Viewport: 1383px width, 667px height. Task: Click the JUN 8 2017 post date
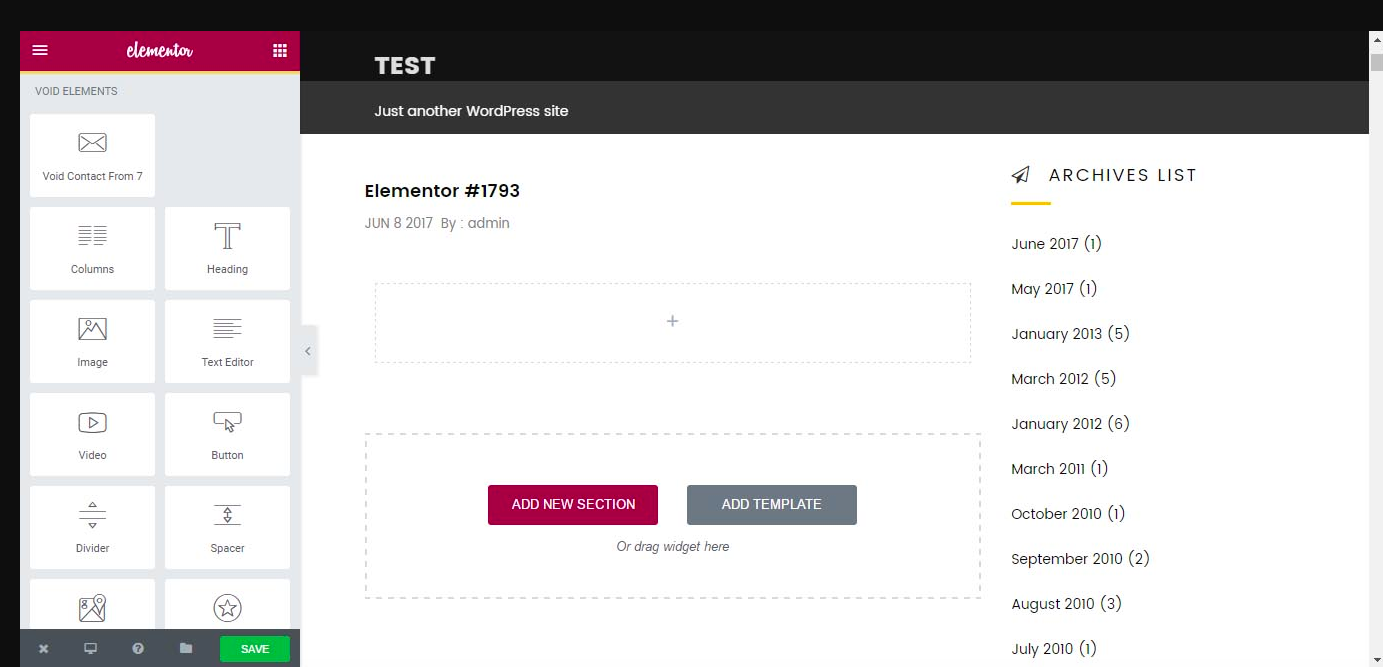[399, 223]
